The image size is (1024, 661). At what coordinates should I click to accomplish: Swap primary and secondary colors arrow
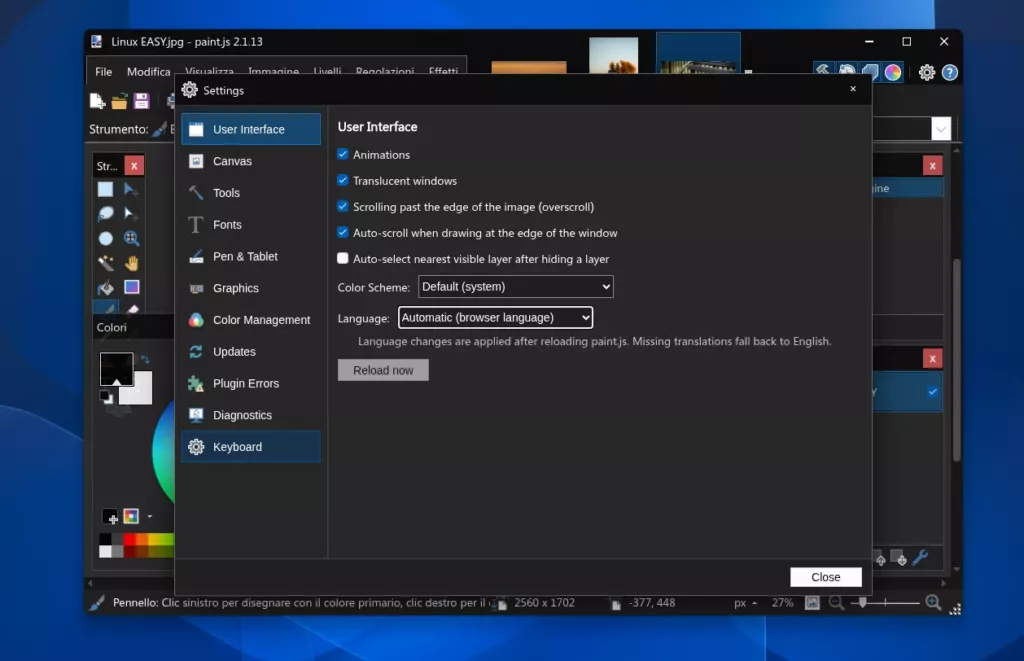tap(145, 359)
